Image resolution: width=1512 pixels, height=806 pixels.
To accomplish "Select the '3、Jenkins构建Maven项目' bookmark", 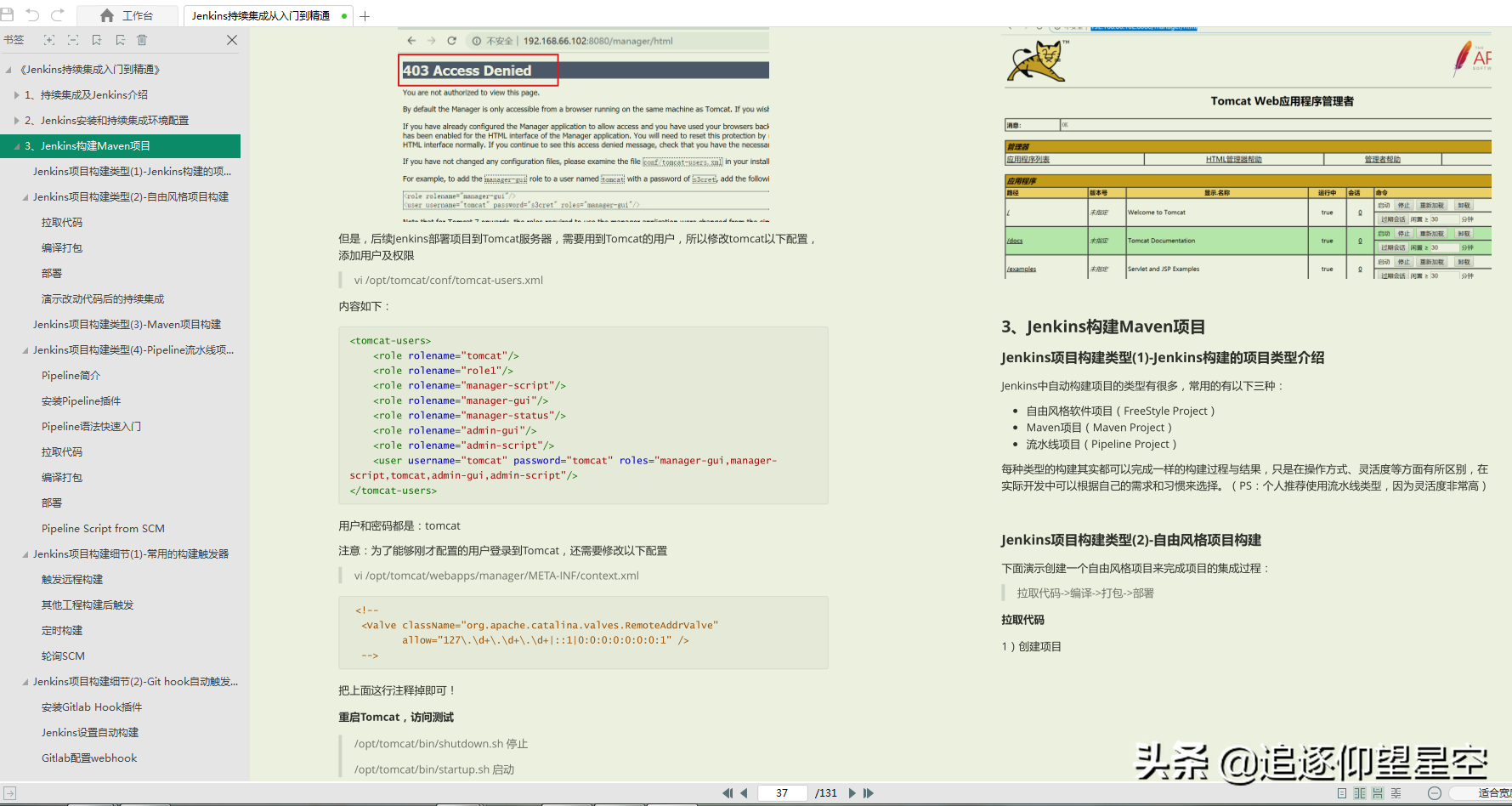I will pyautogui.click(x=120, y=146).
